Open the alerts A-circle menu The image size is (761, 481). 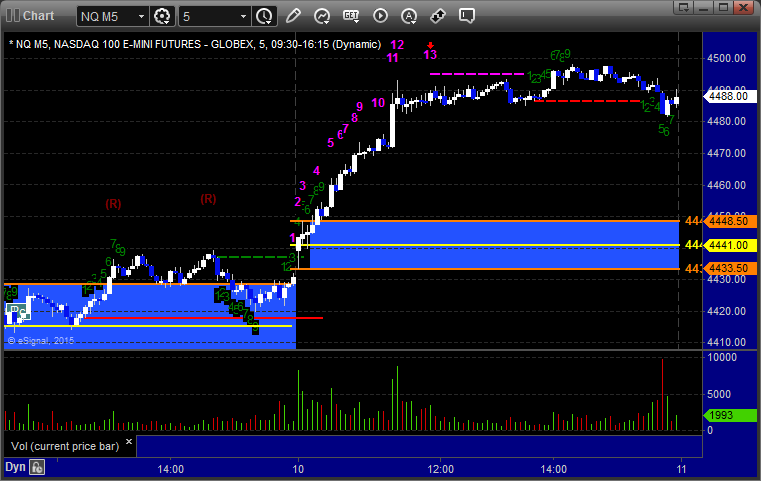[x=409, y=16]
